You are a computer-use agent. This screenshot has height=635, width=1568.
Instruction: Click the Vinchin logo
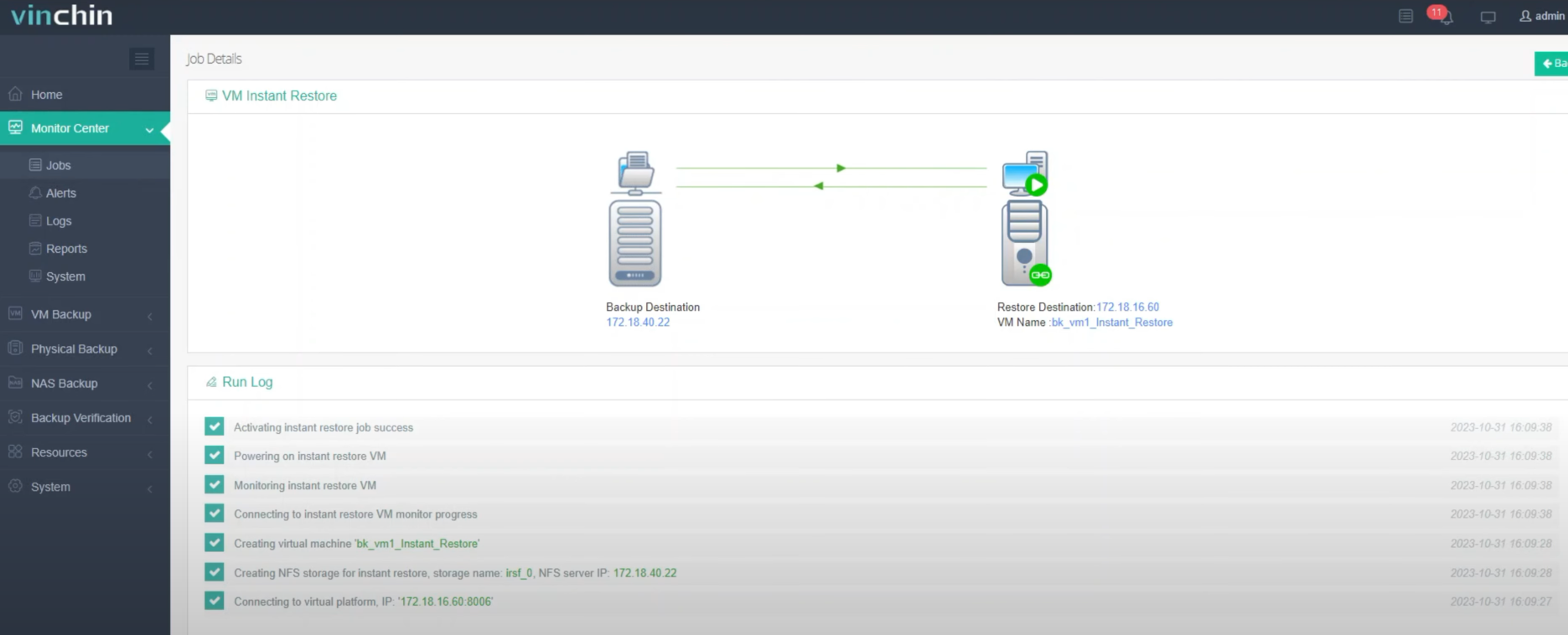coord(61,16)
